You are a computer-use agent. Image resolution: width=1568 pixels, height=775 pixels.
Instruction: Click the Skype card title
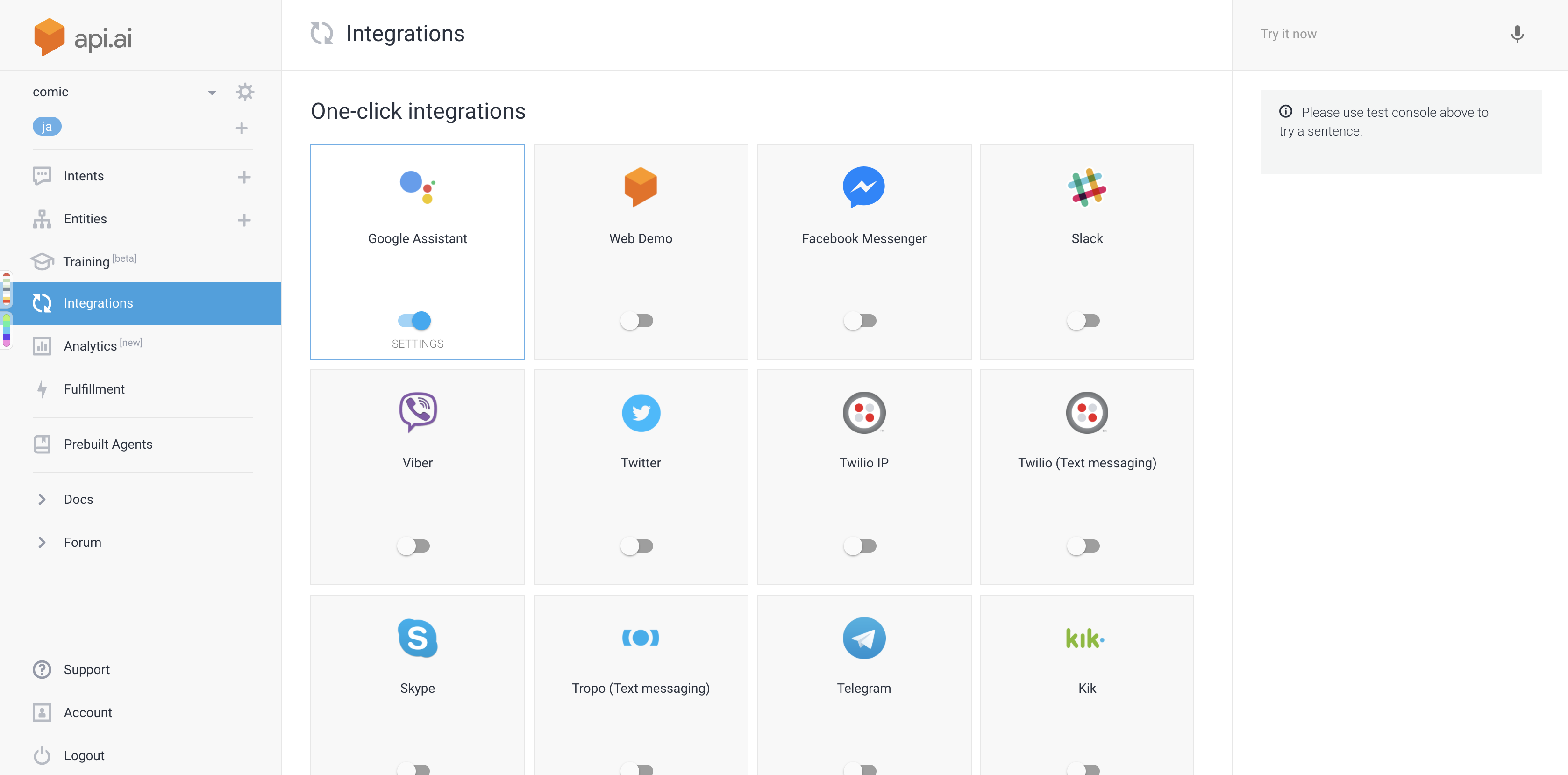click(418, 688)
